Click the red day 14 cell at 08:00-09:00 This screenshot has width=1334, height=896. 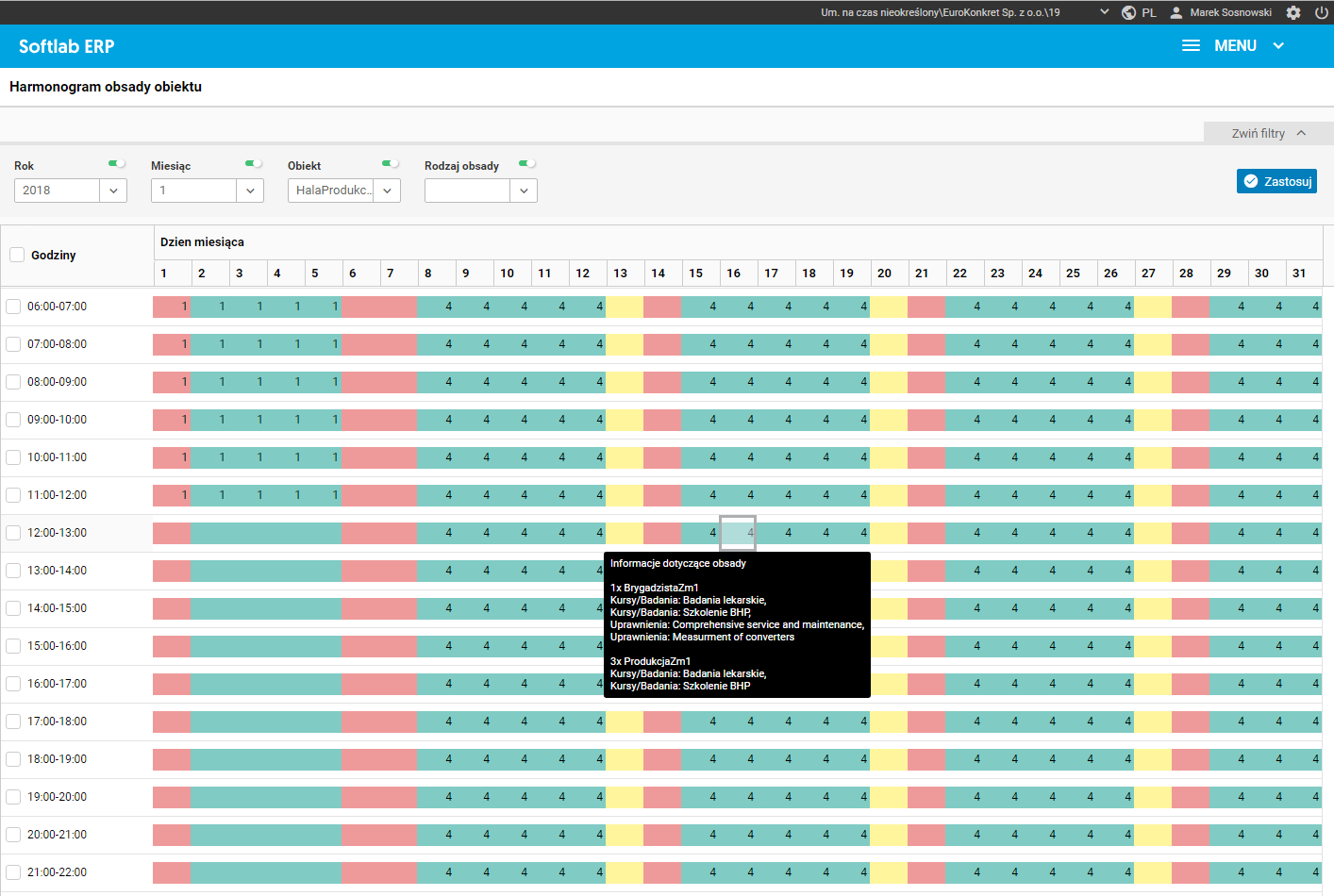[x=662, y=382]
